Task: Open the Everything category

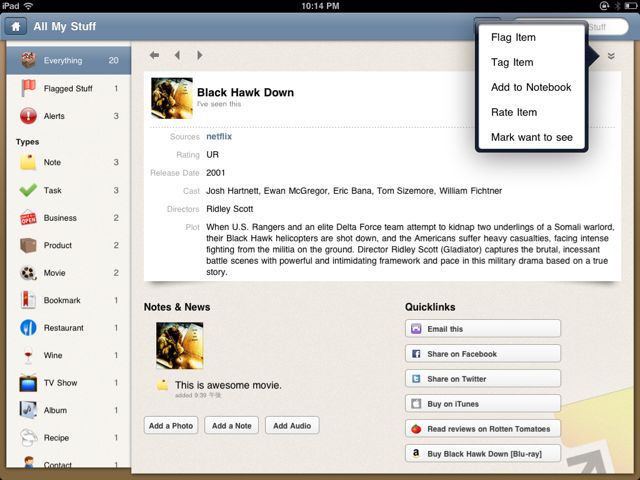Action: (x=69, y=60)
